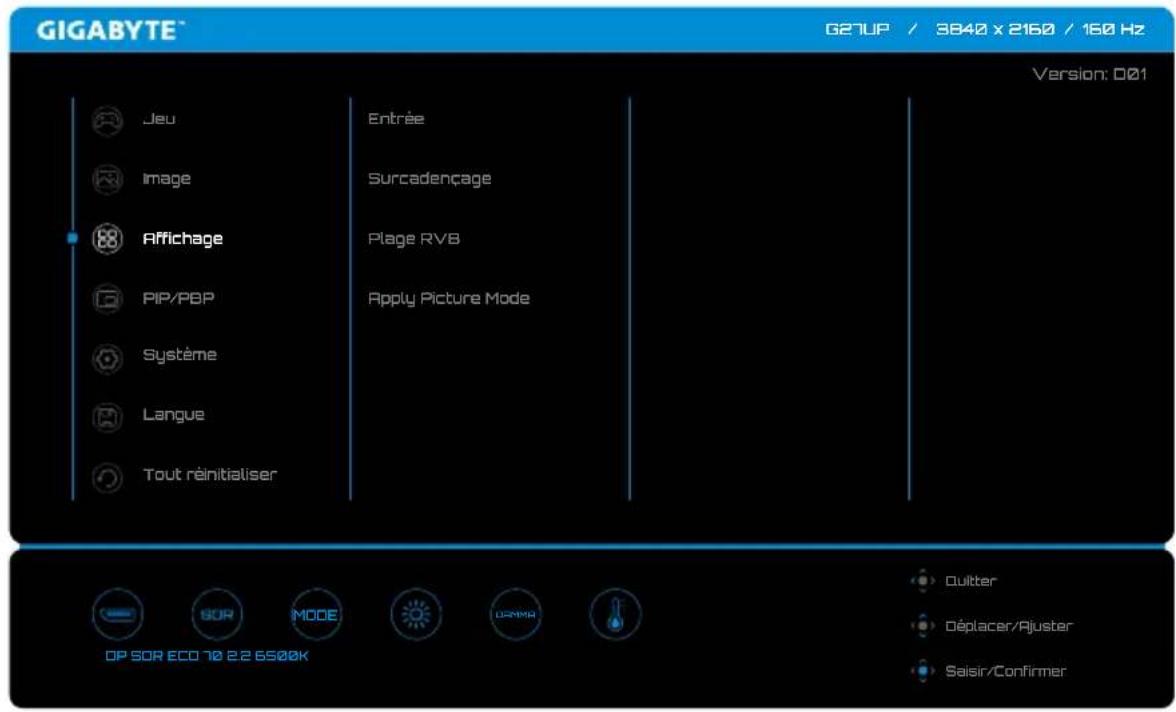Click the color temperature thermometer icon
This screenshot has width=1176, height=712.
click(x=615, y=614)
